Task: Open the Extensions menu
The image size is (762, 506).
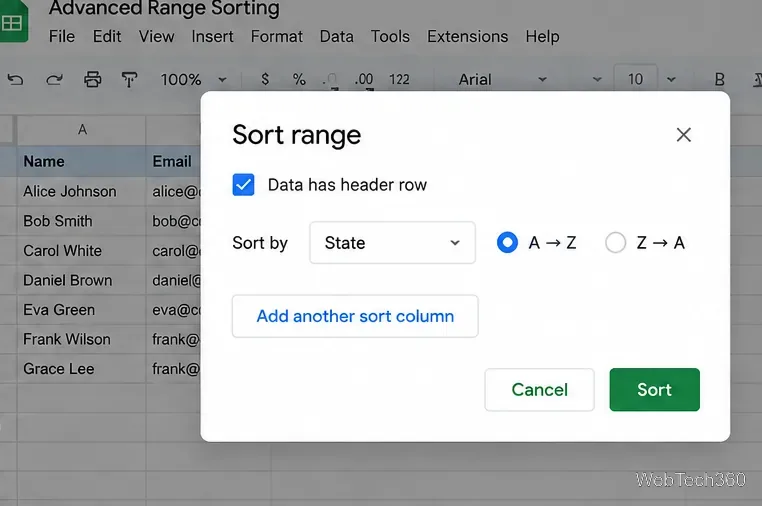Action: click(468, 36)
